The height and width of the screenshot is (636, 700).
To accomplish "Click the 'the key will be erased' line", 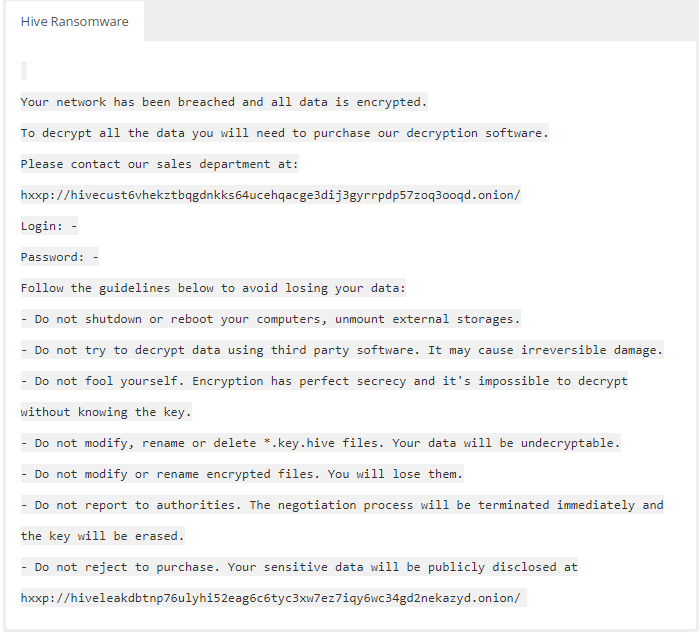I will (x=102, y=536).
